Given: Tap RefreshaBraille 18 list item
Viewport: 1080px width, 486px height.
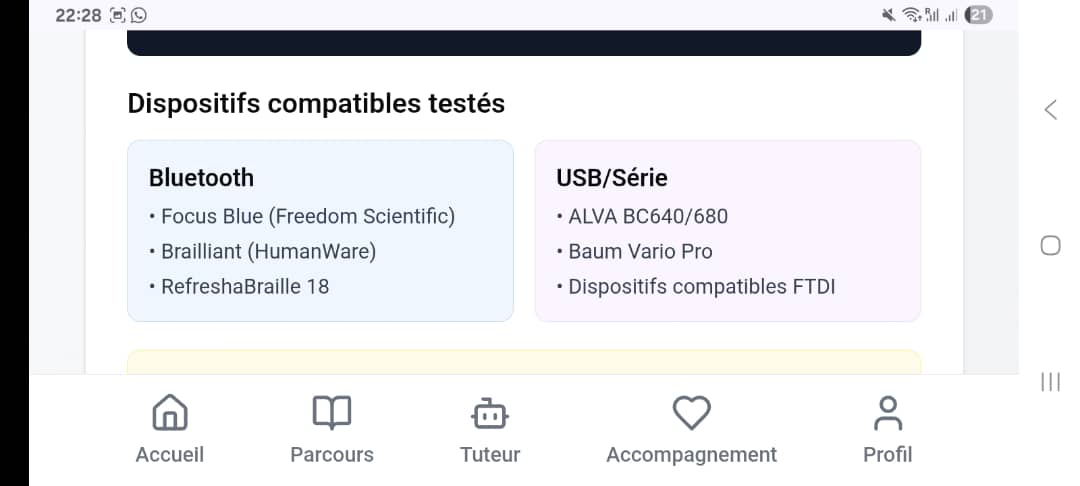Looking at the screenshot, I should [244, 287].
